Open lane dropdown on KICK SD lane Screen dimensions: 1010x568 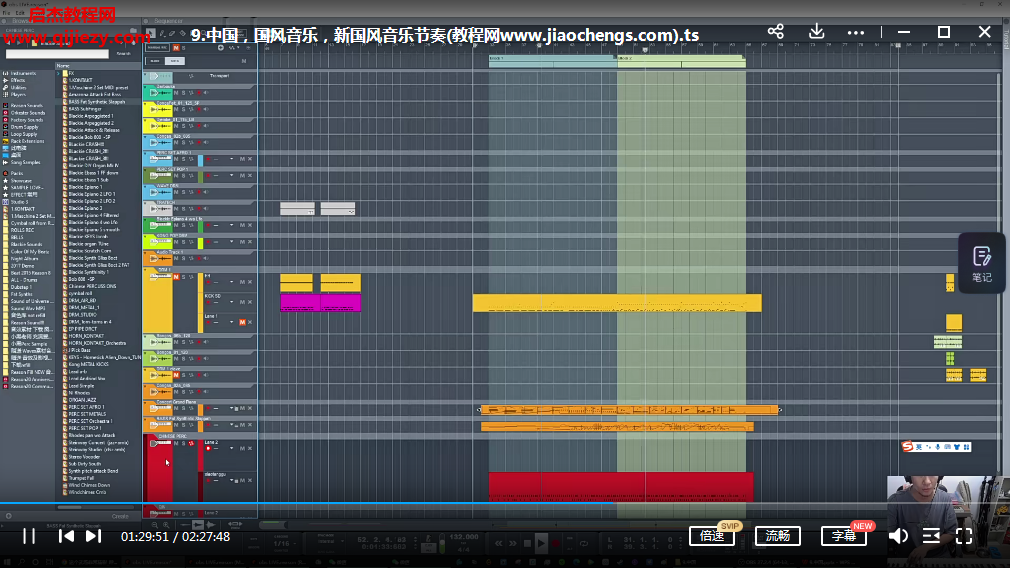click(x=232, y=302)
